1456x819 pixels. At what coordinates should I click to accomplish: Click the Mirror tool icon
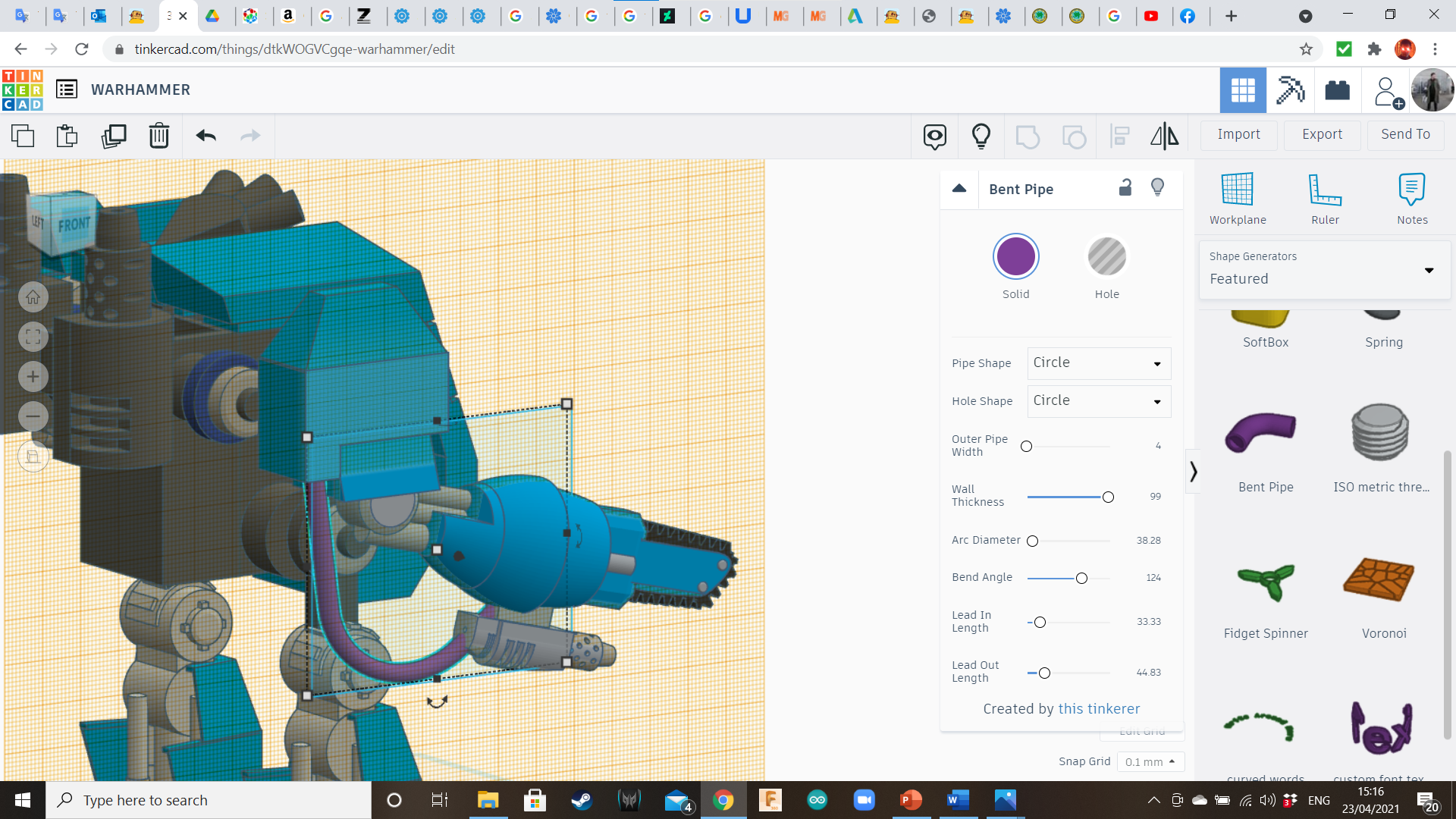point(1164,136)
